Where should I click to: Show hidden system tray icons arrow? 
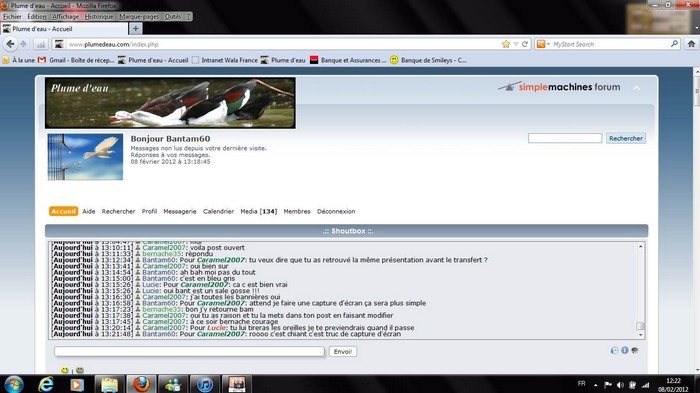(596, 385)
